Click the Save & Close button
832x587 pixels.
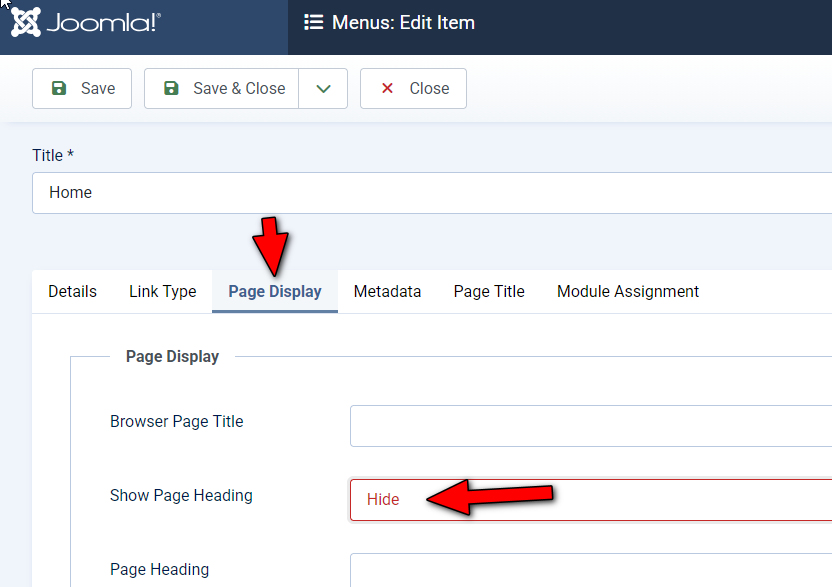tap(222, 88)
